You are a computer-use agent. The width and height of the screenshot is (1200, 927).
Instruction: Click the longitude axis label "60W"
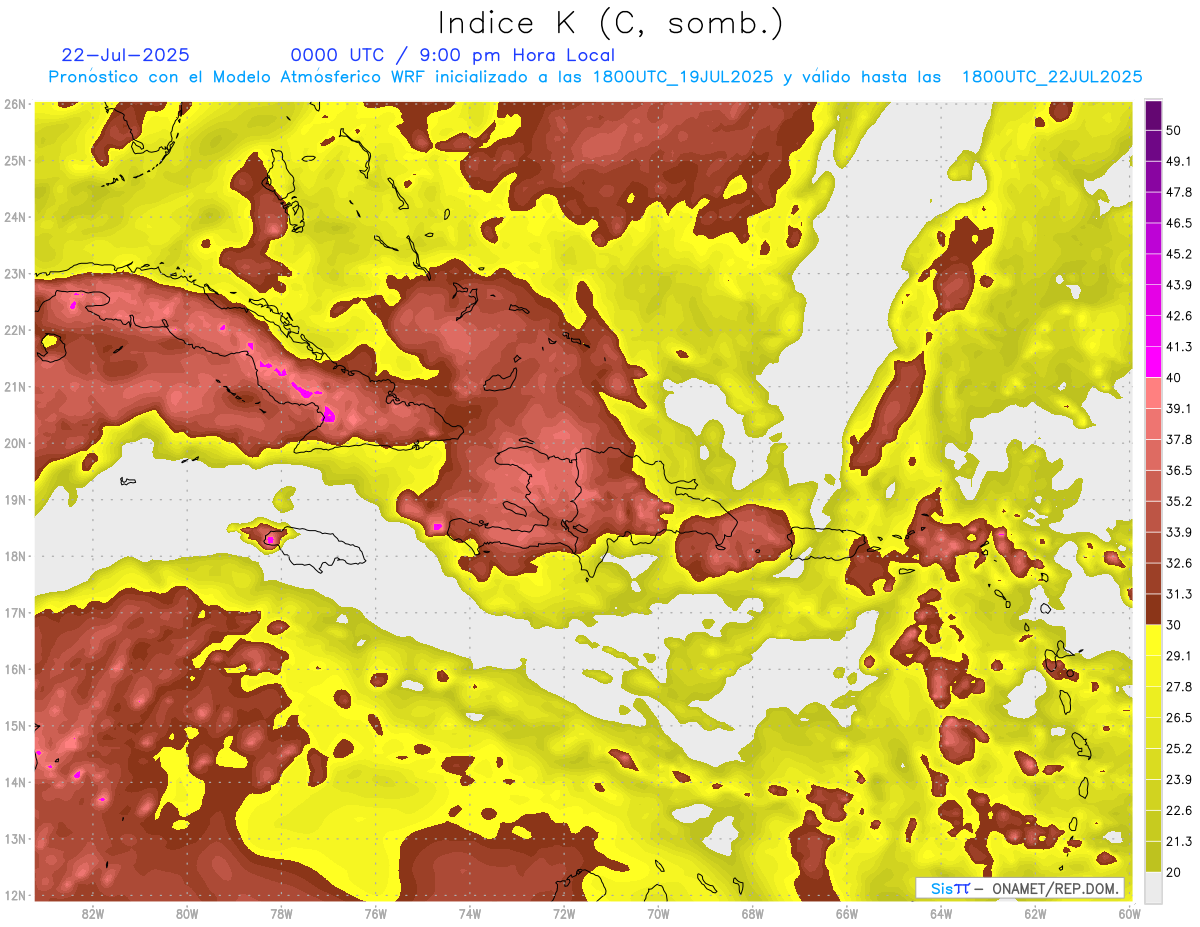point(1129,913)
